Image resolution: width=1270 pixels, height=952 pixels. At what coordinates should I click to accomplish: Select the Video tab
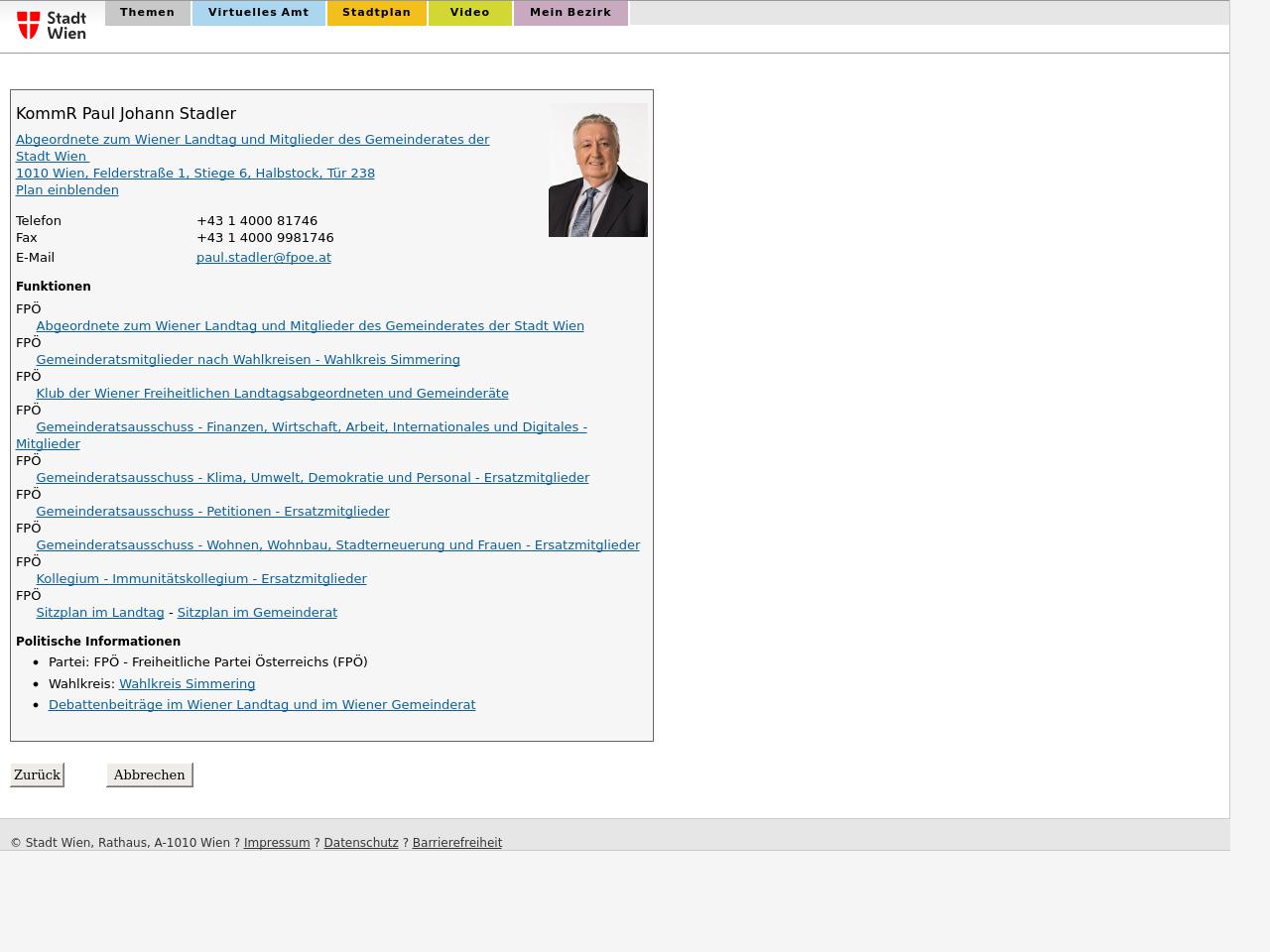click(469, 13)
